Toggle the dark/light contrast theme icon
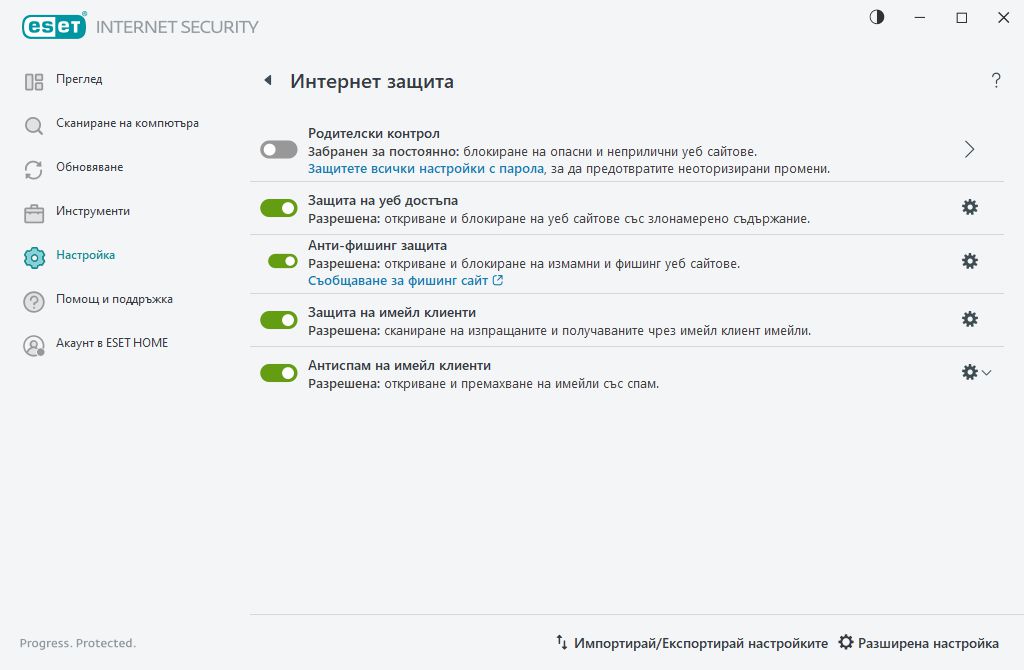Image resolution: width=1024 pixels, height=670 pixels. click(877, 17)
